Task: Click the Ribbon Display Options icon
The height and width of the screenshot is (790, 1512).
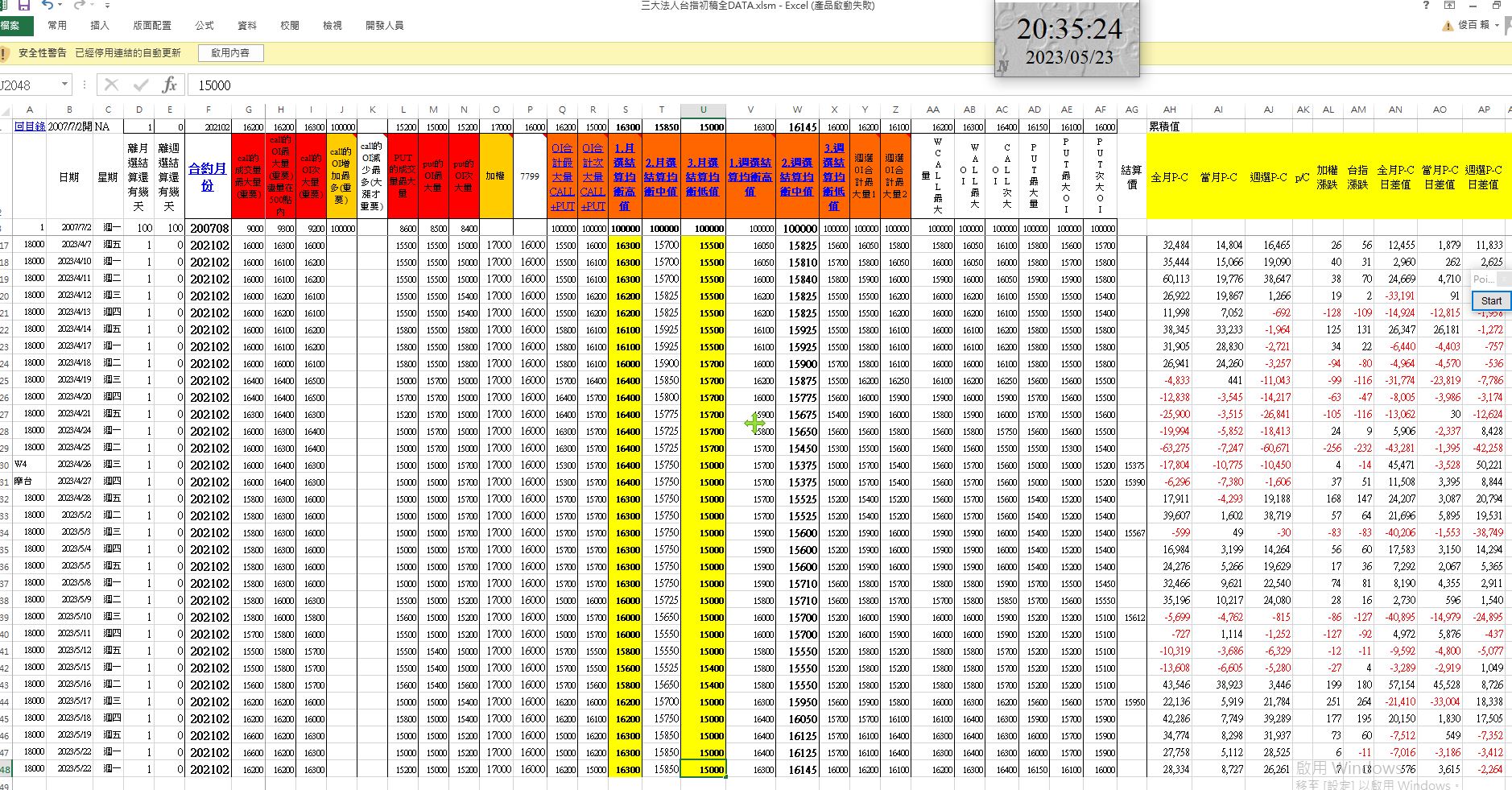Action: click(1449, 6)
